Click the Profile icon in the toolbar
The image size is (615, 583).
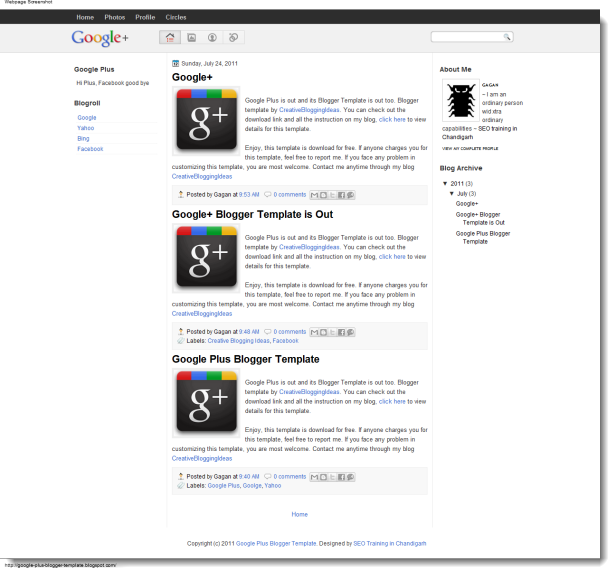(x=212, y=37)
